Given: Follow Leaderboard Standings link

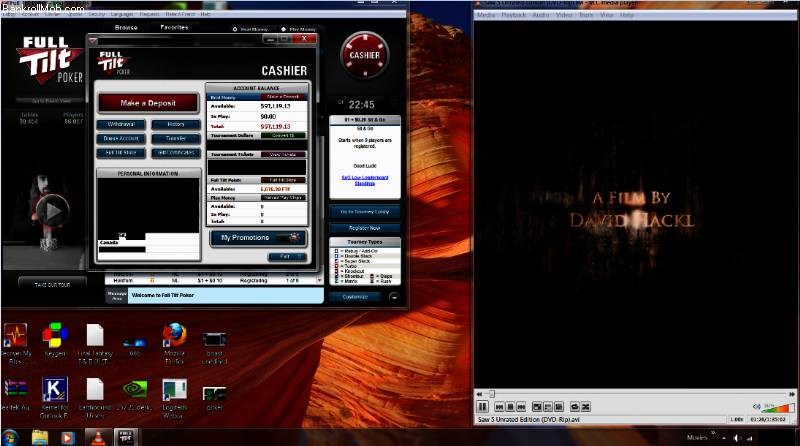Looking at the screenshot, I should tap(365, 180).
